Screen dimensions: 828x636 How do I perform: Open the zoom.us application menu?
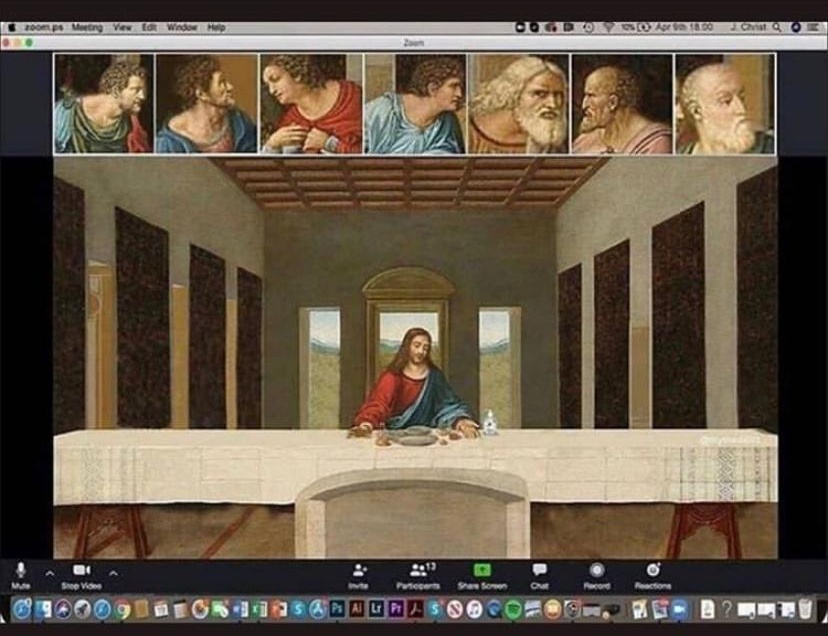tap(44, 27)
